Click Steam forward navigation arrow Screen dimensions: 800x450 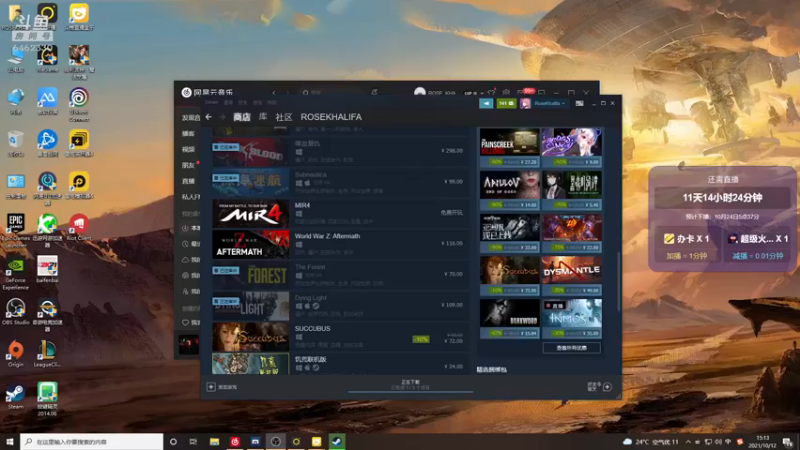(222, 117)
